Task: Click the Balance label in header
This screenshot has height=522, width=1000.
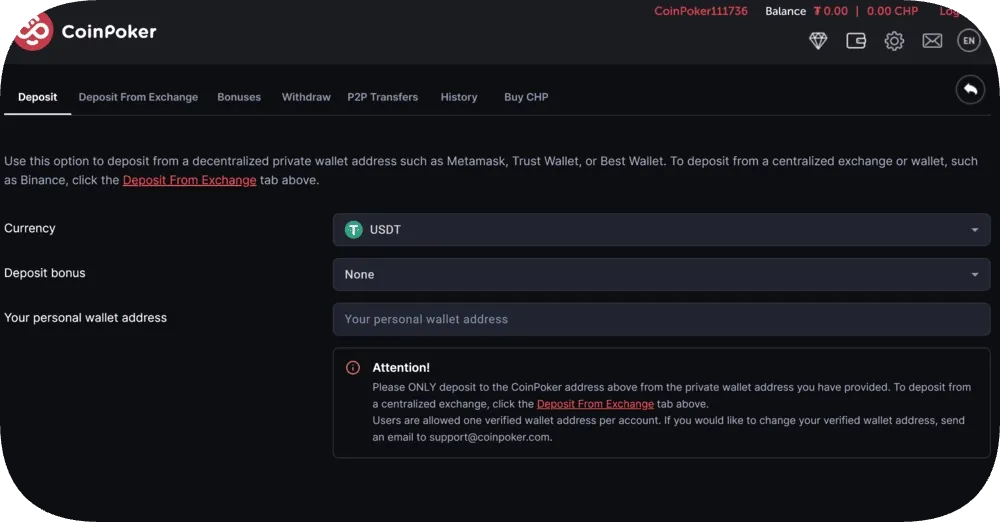Action: (x=786, y=11)
